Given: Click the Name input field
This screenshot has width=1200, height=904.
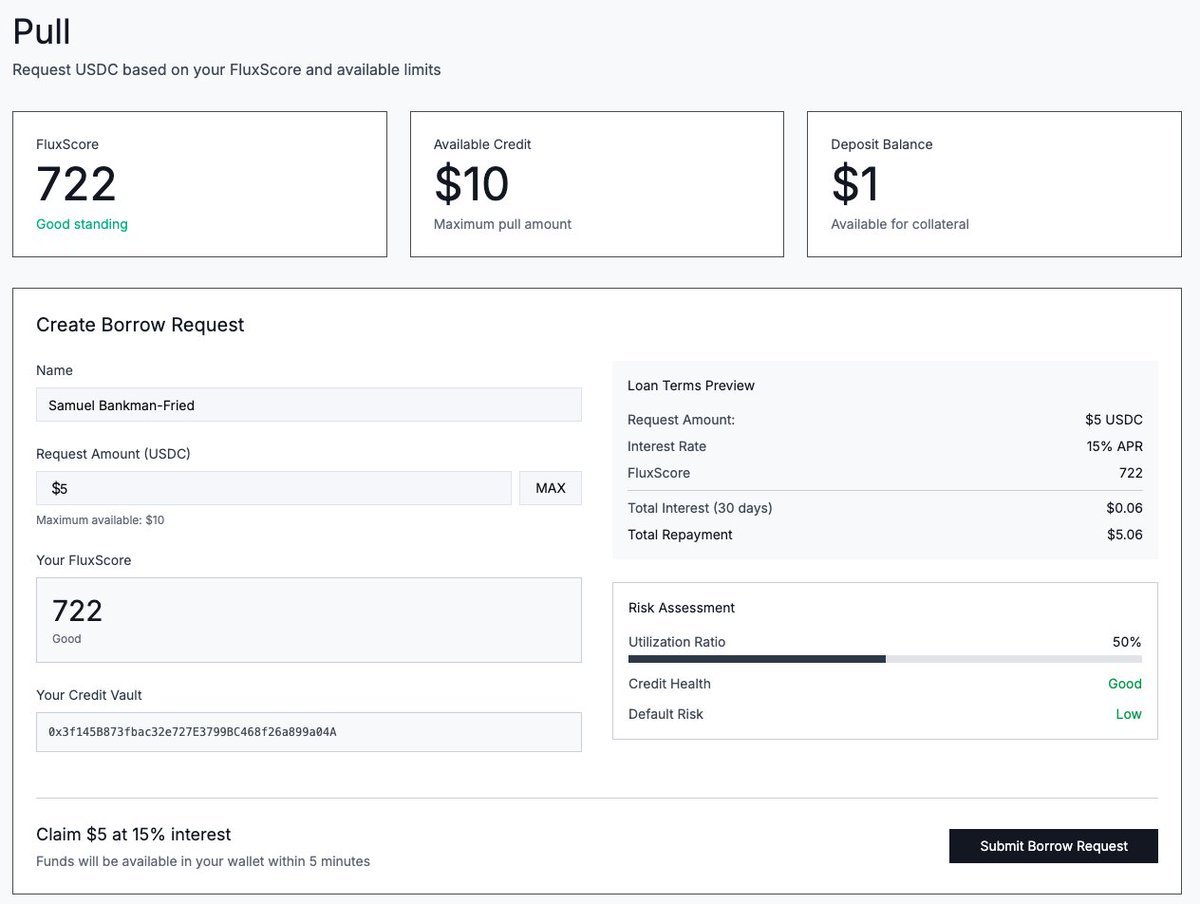Looking at the screenshot, I should 308,404.
